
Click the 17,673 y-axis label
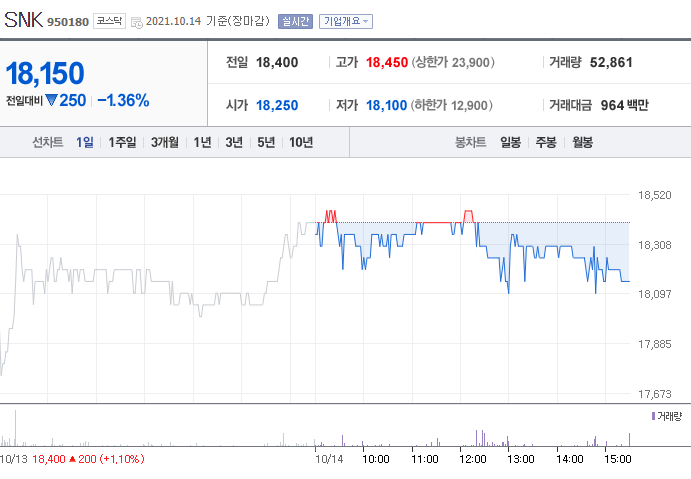tap(654, 394)
